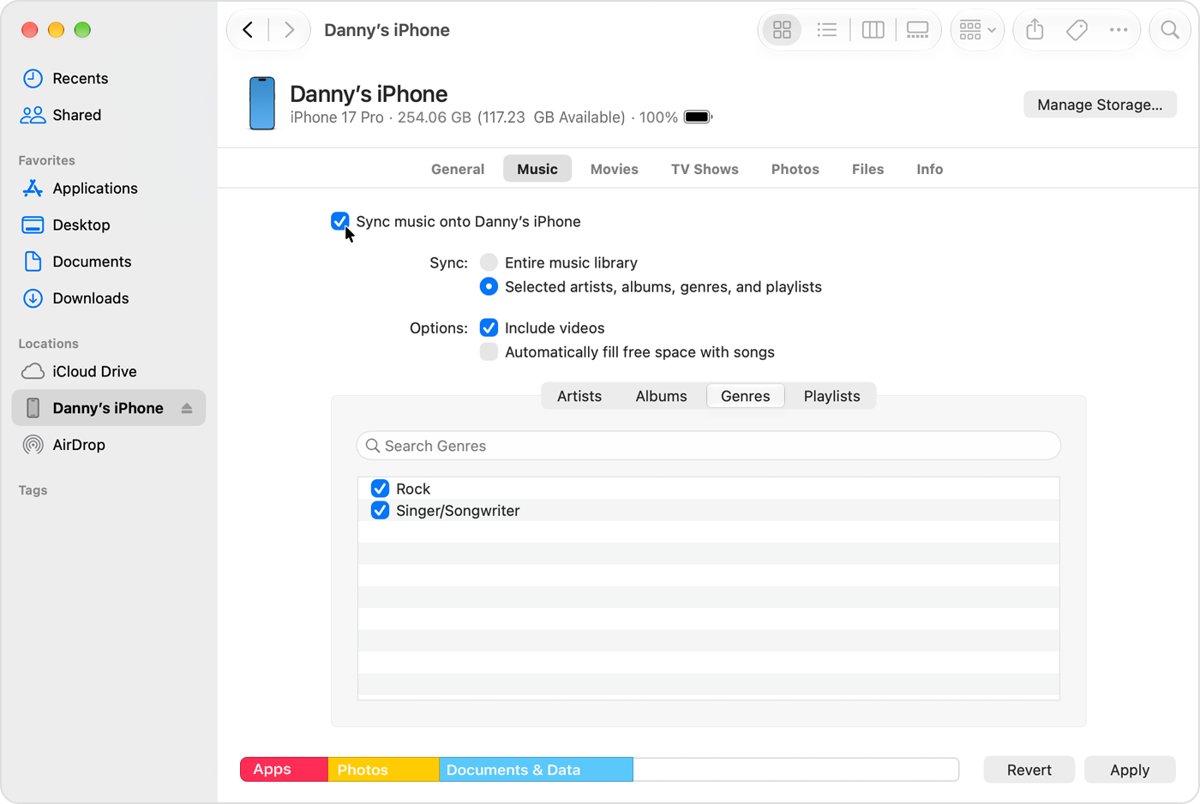
Task: Click the Tags section header
Action: (33, 490)
